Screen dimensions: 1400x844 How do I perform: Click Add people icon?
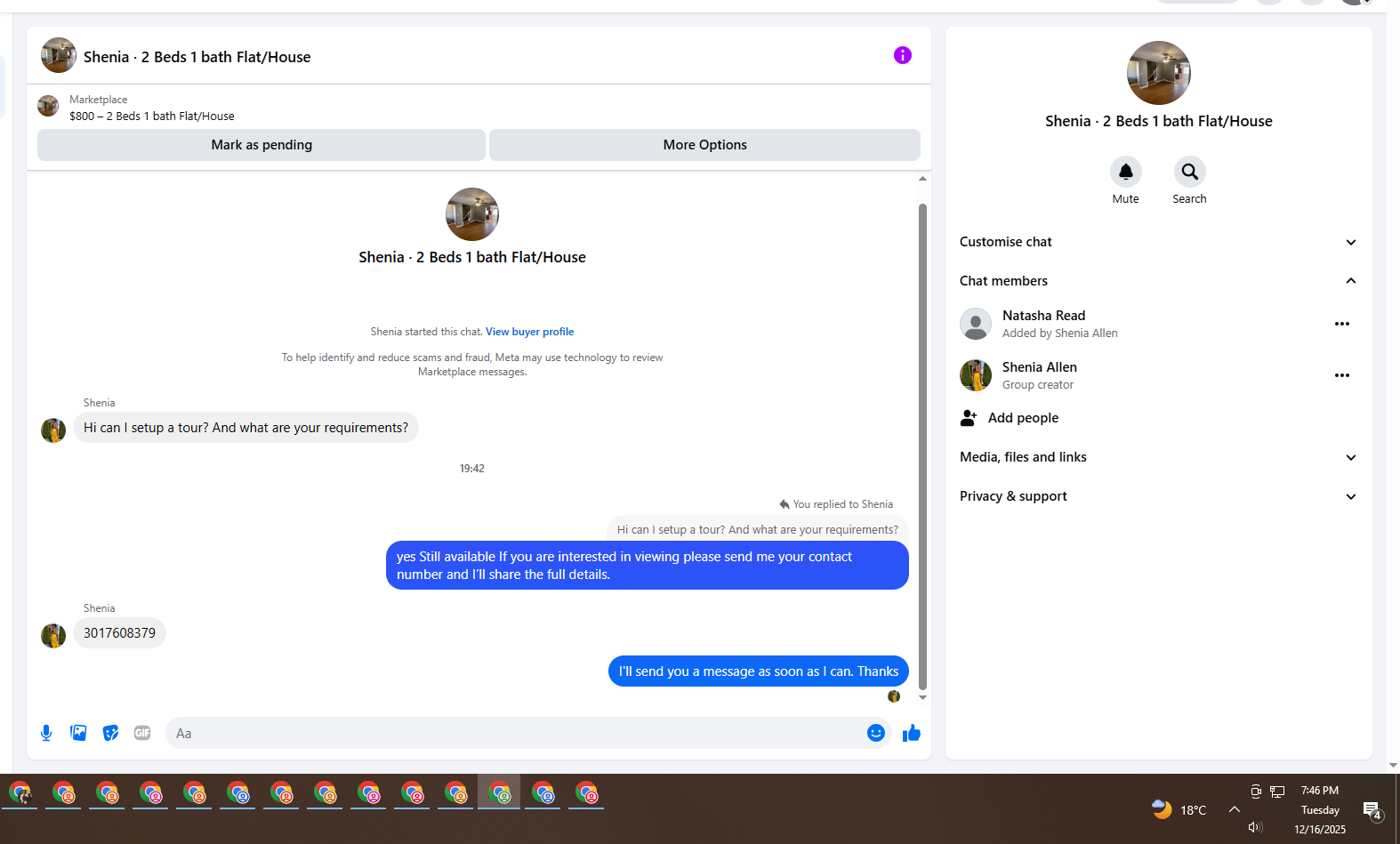(969, 418)
